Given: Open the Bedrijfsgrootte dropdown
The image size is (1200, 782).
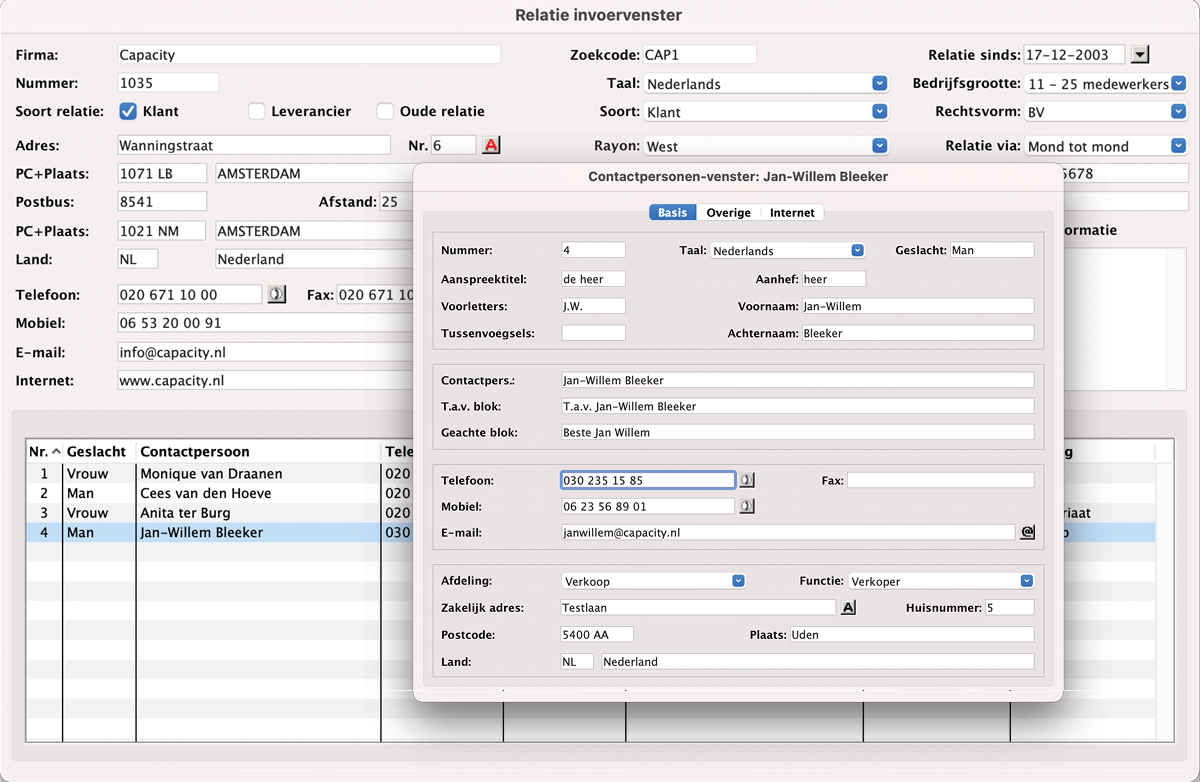Looking at the screenshot, I should click(x=1106, y=84).
